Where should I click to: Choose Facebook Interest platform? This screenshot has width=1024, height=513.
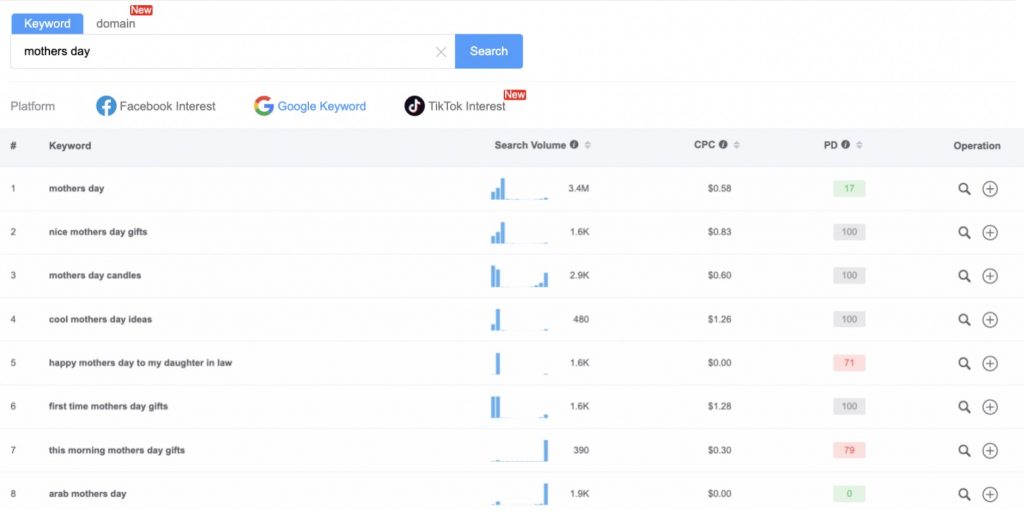(x=155, y=106)
